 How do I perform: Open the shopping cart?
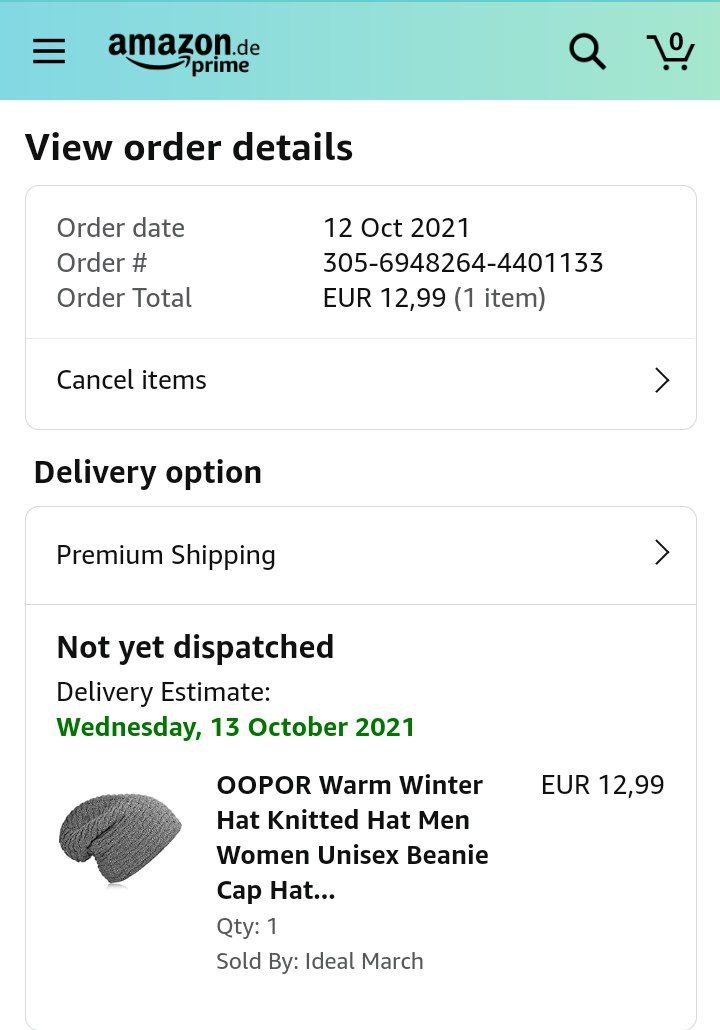coord(670,51)
